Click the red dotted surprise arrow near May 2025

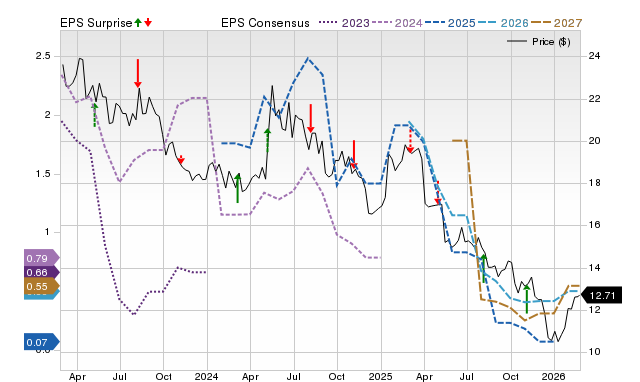point(438,192)
